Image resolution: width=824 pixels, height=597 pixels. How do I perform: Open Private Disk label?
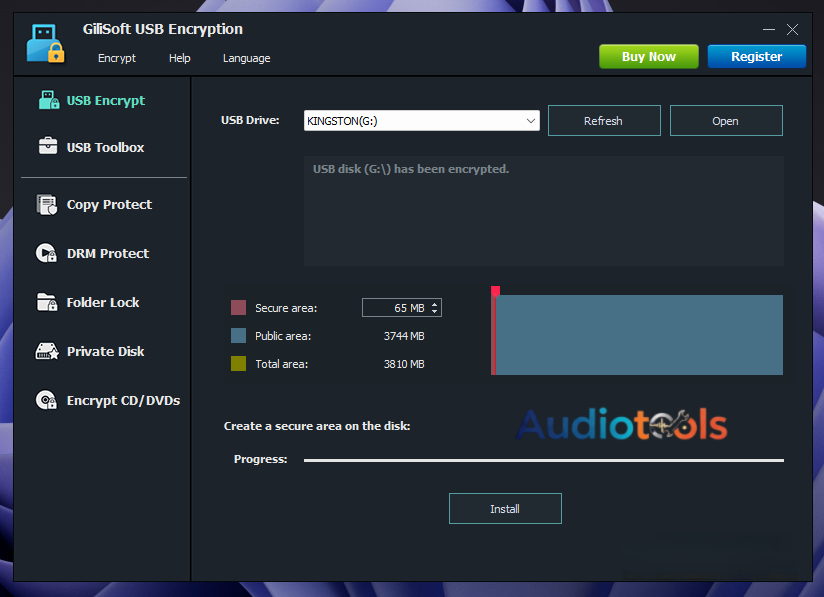(x=105, y=351)
